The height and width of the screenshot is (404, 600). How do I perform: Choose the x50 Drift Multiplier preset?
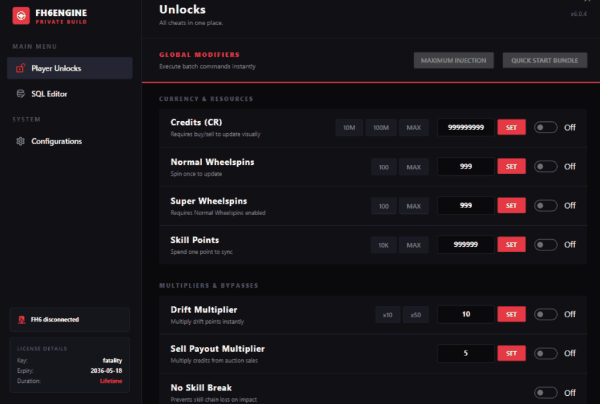(x=416, y=315)
